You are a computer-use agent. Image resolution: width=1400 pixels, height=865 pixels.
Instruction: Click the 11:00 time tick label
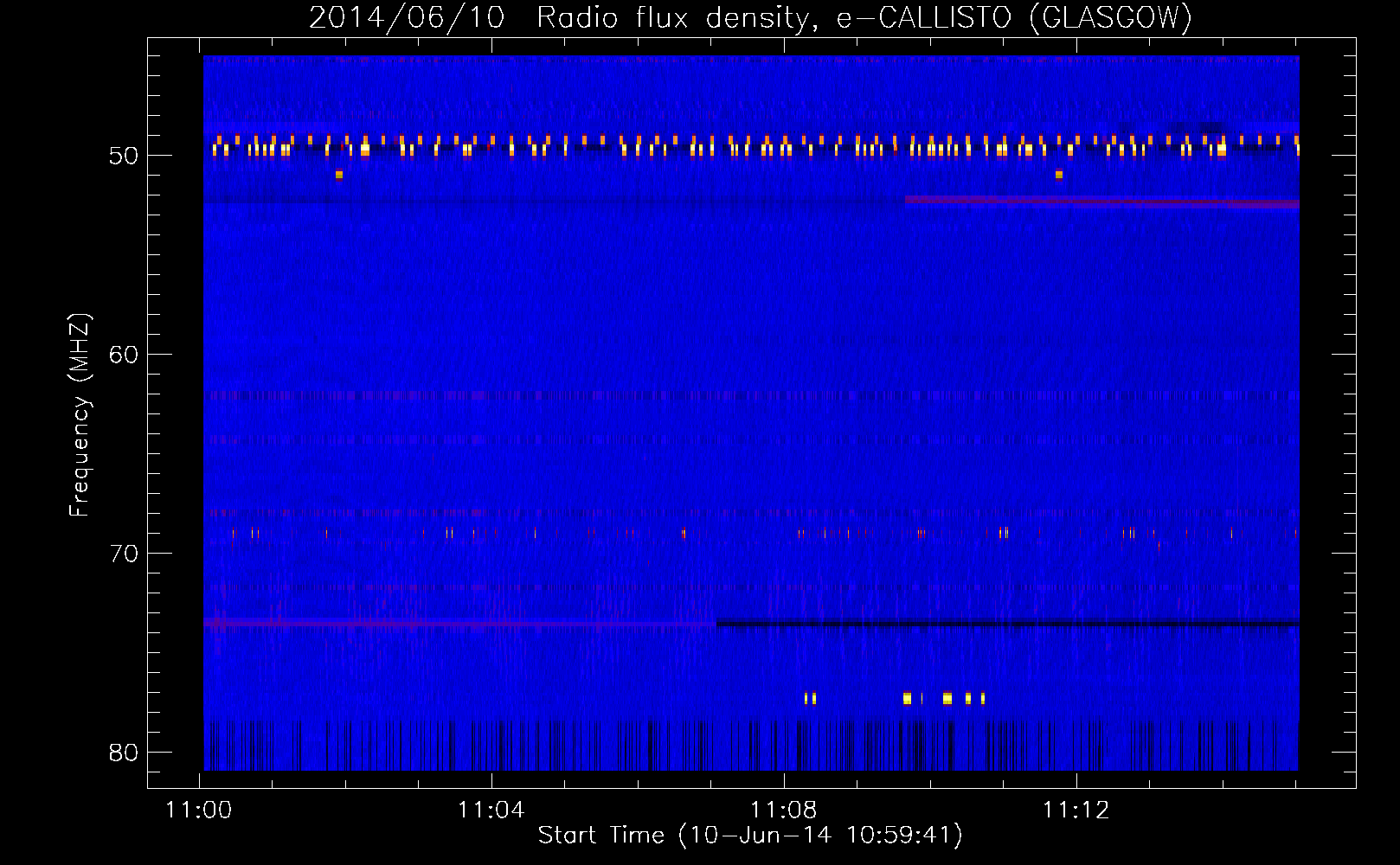[199, 810]
